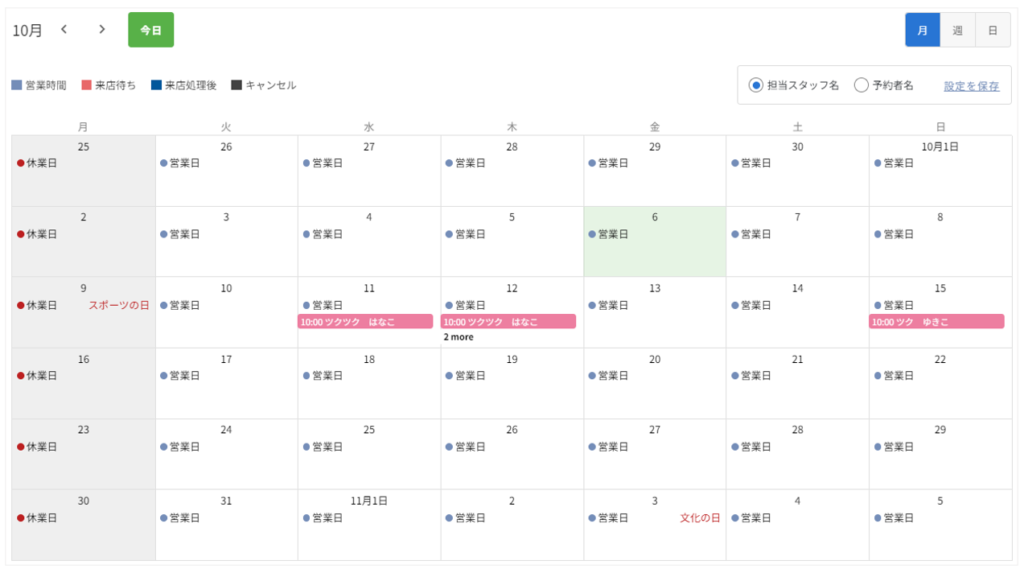Click the red 休業日 dot on the 25th
The width and height of the screenshot is (1024, 569).
[x=21, y=163]
